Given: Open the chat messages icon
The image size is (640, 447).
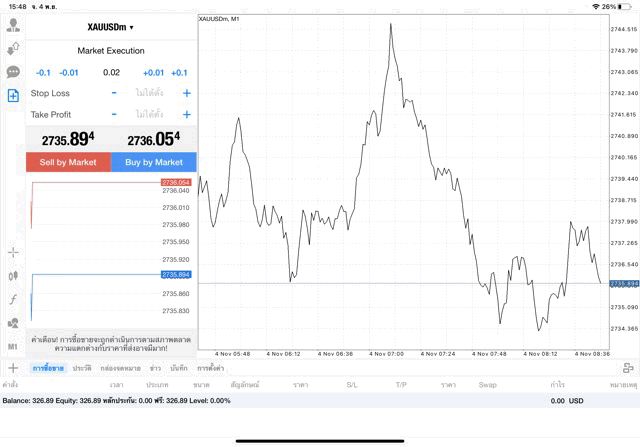Looking at the screenshot, I should coord(13,72).
